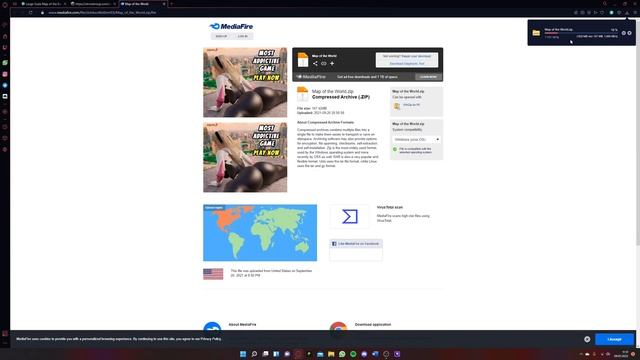Reload the page with the refresh icon
Image resolution: width=640 pixels, height=360 pixels.
31,13
